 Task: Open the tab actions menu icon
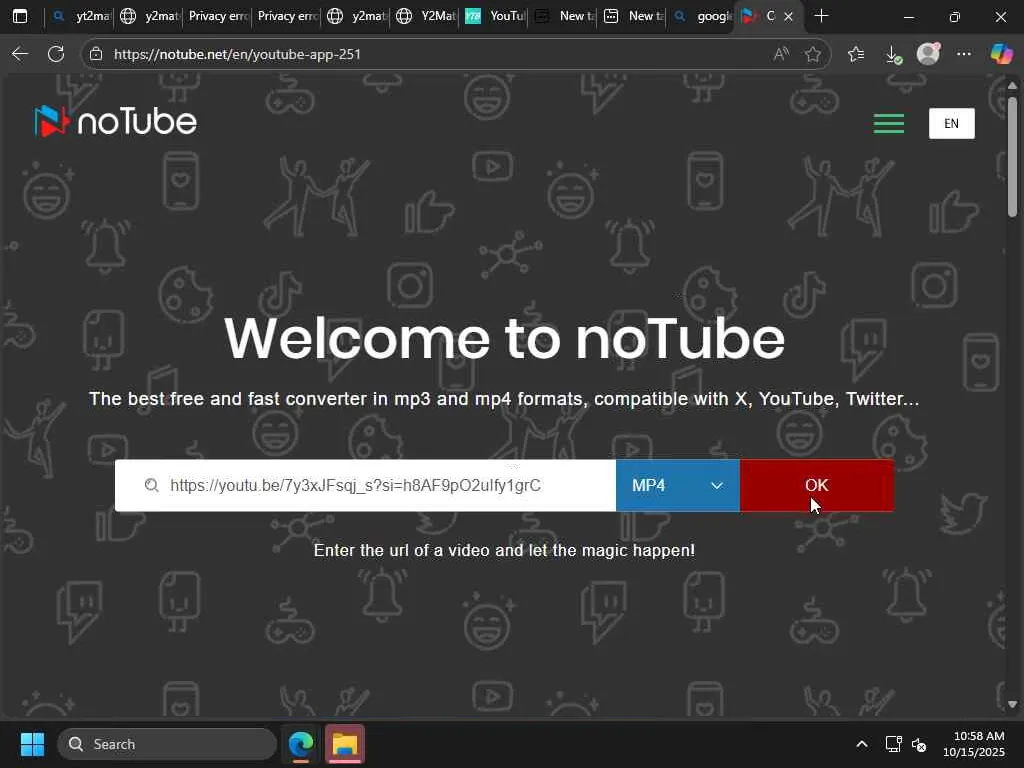(20, 16)
